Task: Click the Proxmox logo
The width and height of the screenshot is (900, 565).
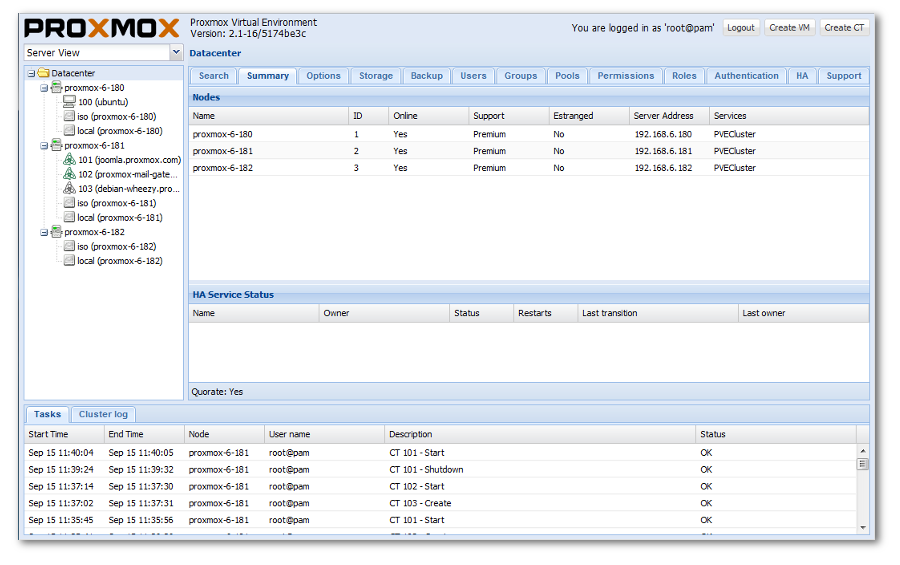Action: 102,28
